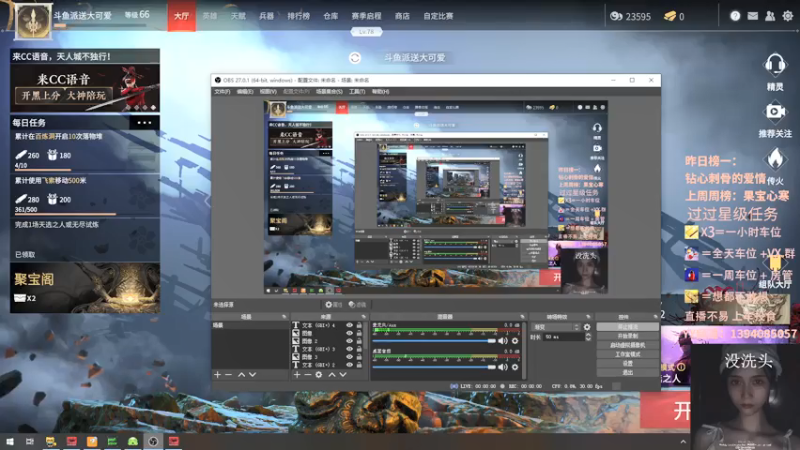
Task: Click the 传火 flame icon
Action: [x=775, y=159]
